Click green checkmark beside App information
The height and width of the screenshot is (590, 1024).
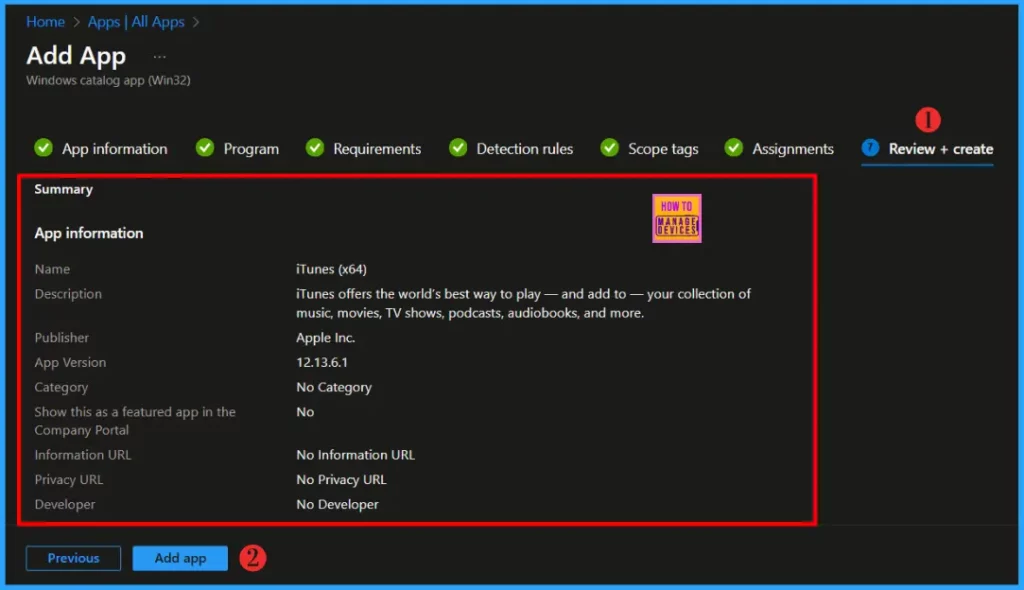(44, 148)
